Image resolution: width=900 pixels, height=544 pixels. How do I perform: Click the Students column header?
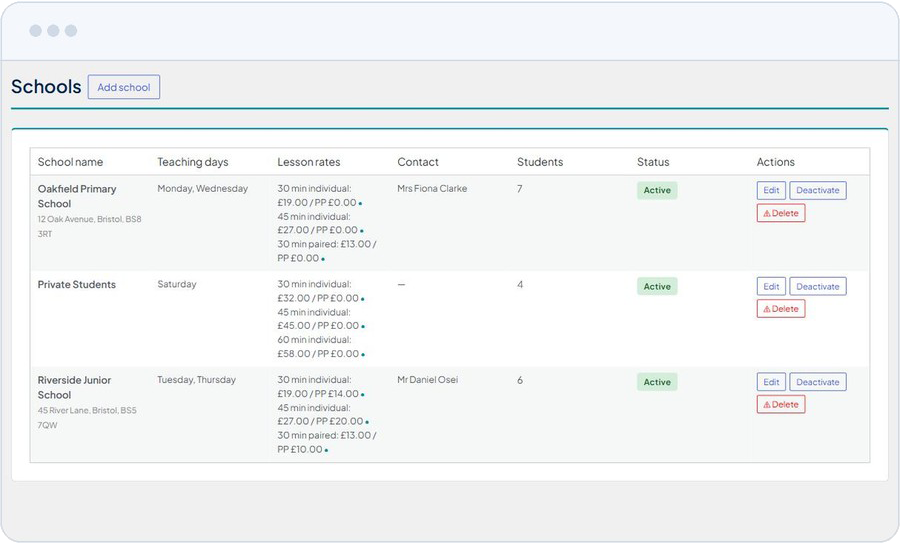pyautogui.click(x=540, y=162)
